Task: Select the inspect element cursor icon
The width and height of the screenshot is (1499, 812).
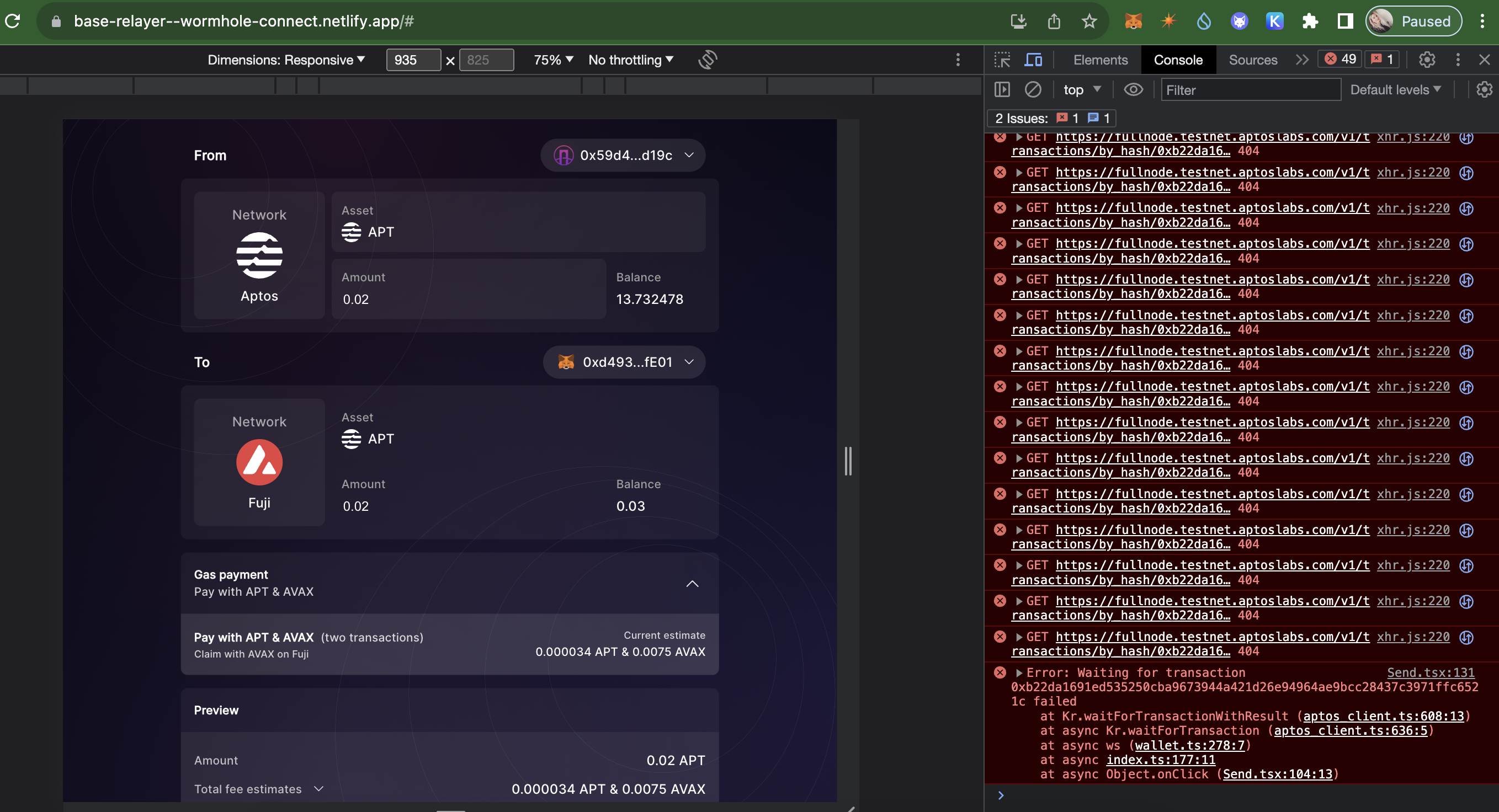Action: click(x=1003, y=60)
